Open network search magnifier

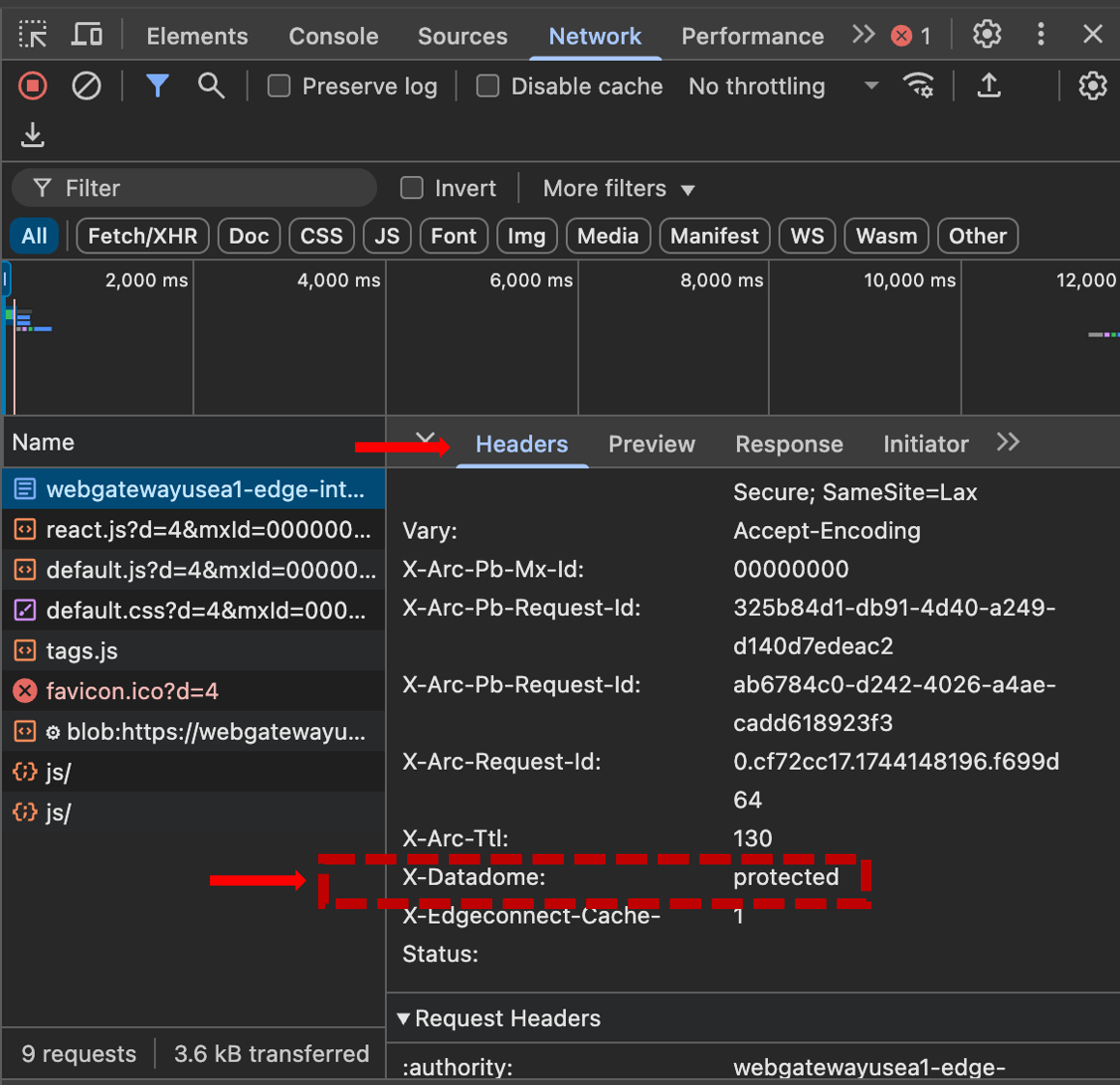(x=211, y=86)
